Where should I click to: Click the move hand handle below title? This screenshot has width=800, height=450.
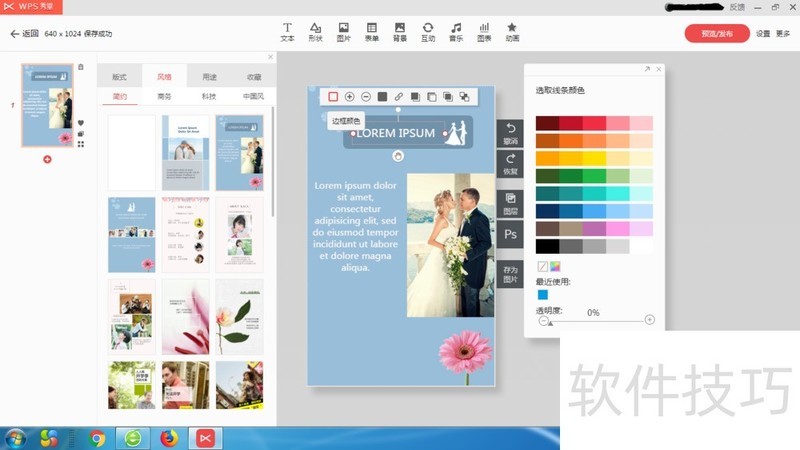tap(398, 156)
